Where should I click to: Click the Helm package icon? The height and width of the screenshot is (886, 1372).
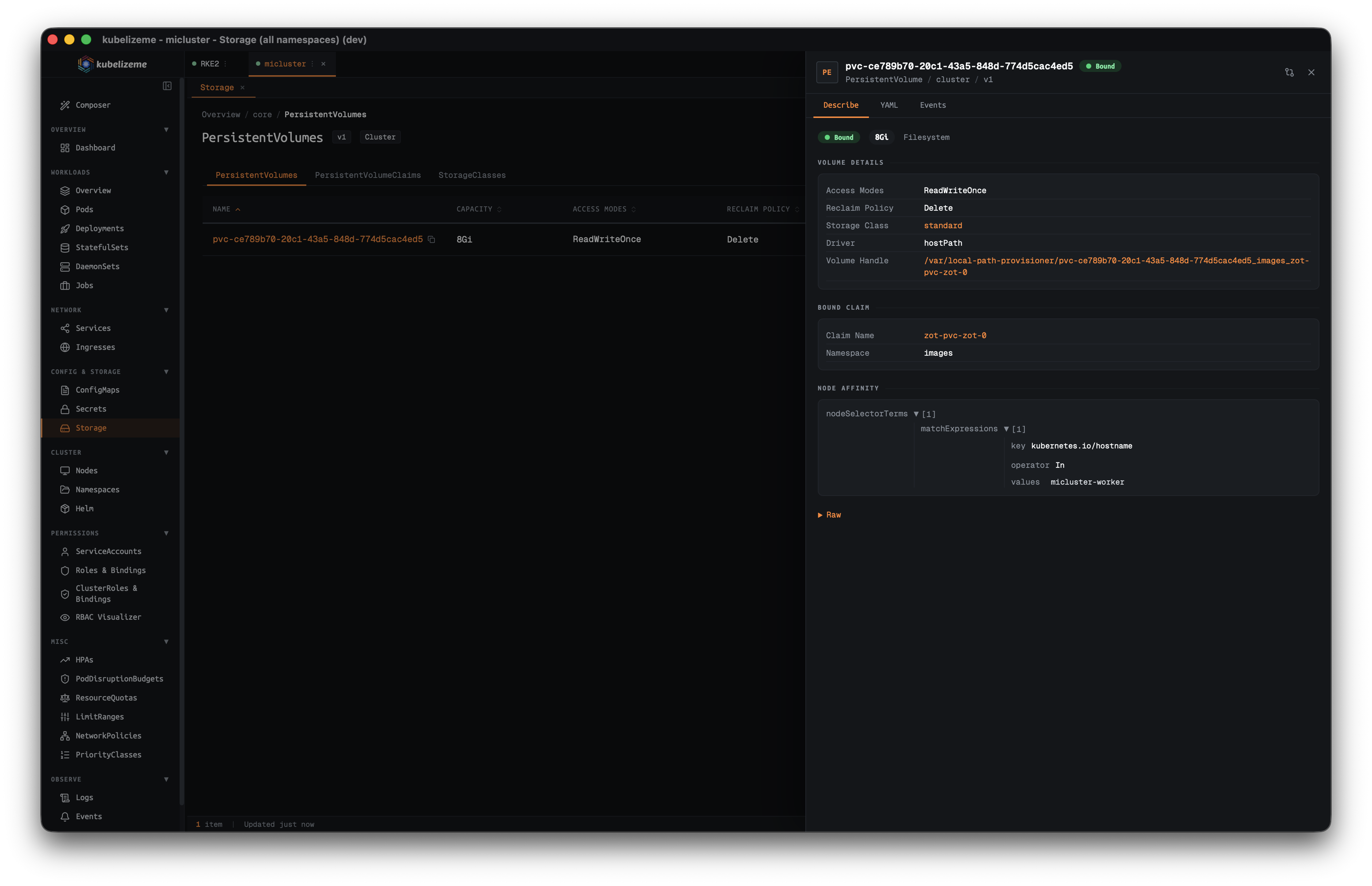click(65, 509)
